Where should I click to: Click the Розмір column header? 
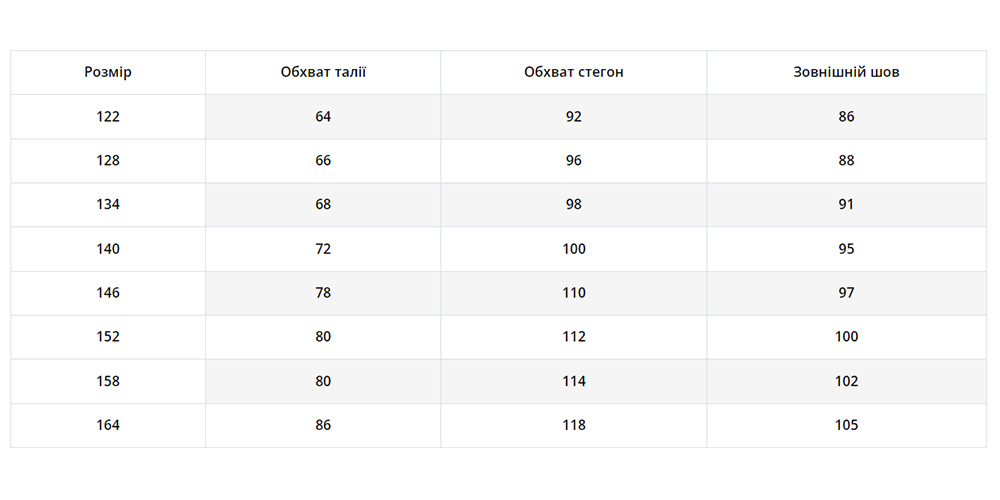108,72
